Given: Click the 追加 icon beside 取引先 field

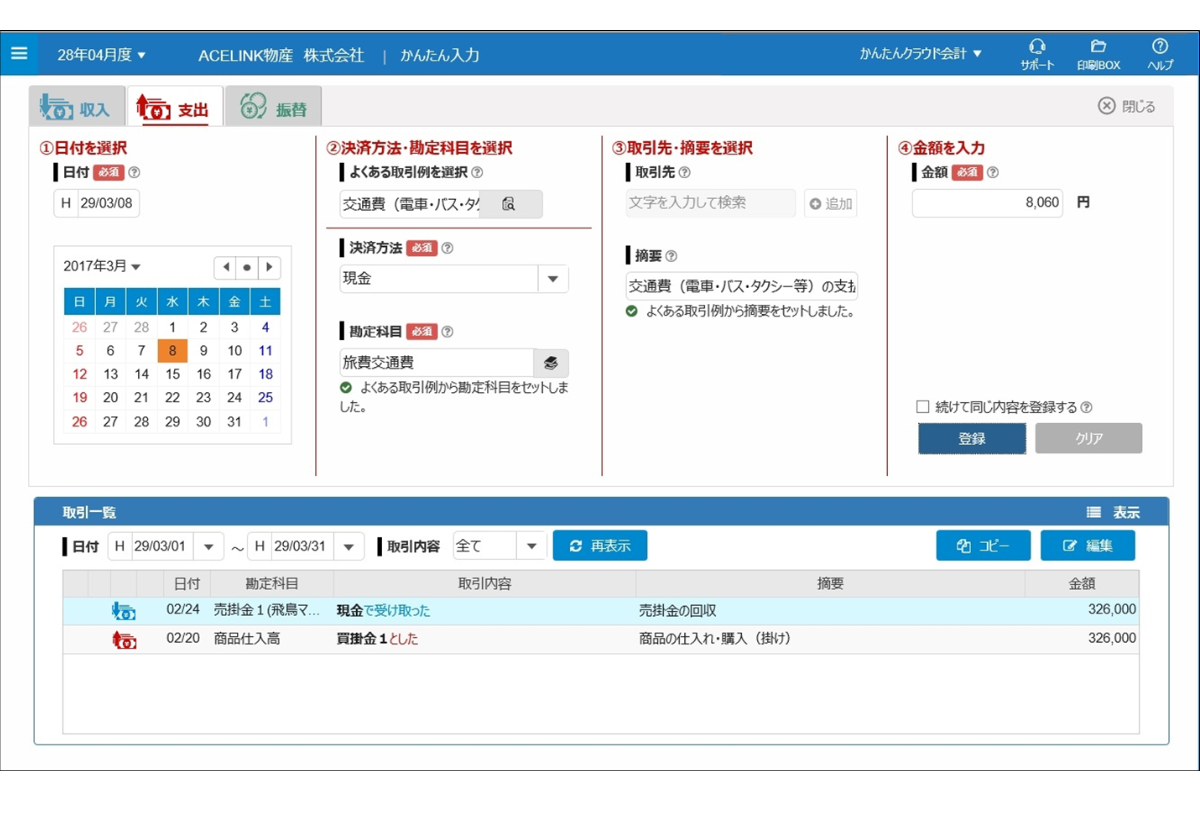Looking at the screenshot, I should (816, 204).
